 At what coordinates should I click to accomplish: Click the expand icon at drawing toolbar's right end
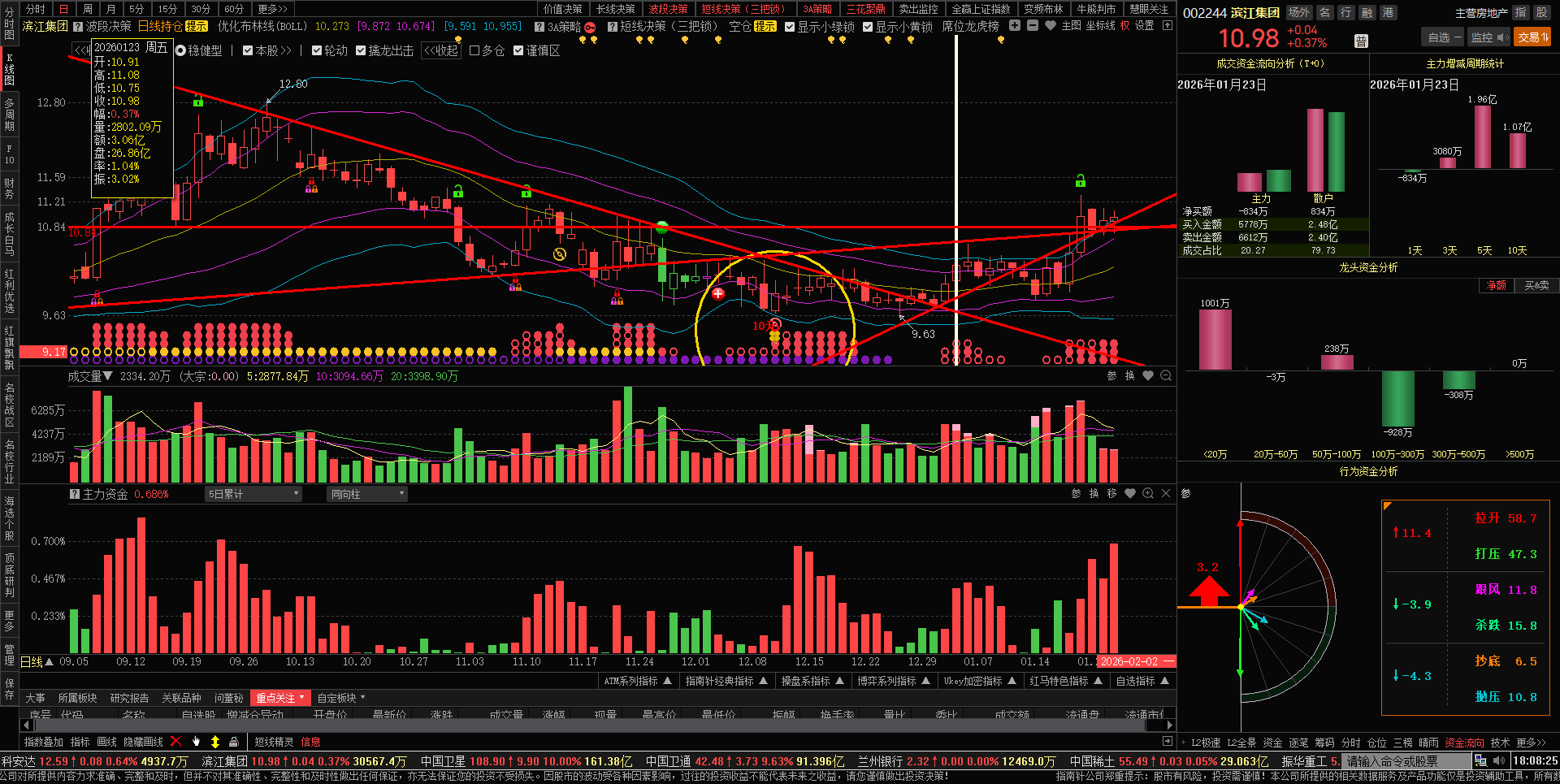1168,742
